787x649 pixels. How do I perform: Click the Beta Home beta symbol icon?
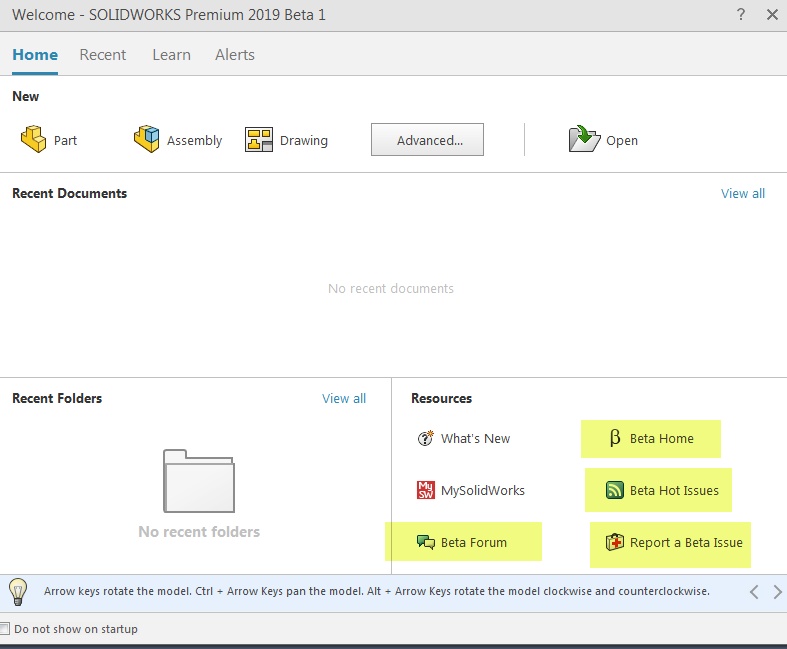(615, 438)
